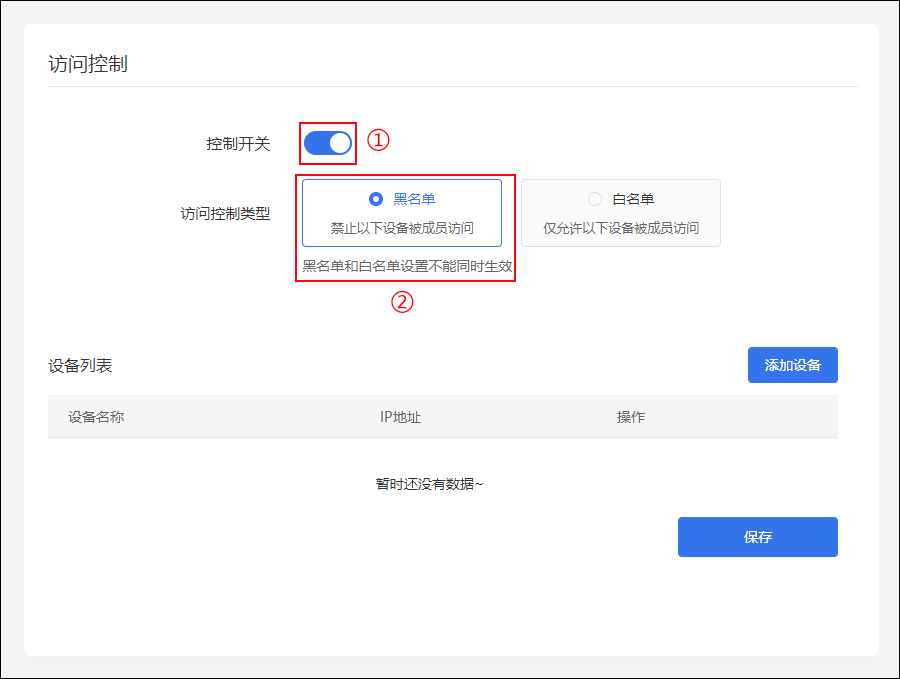Click the 添加设备 button
The width and height of the screenshot is (900, 679).
click(x=793, y=365)
